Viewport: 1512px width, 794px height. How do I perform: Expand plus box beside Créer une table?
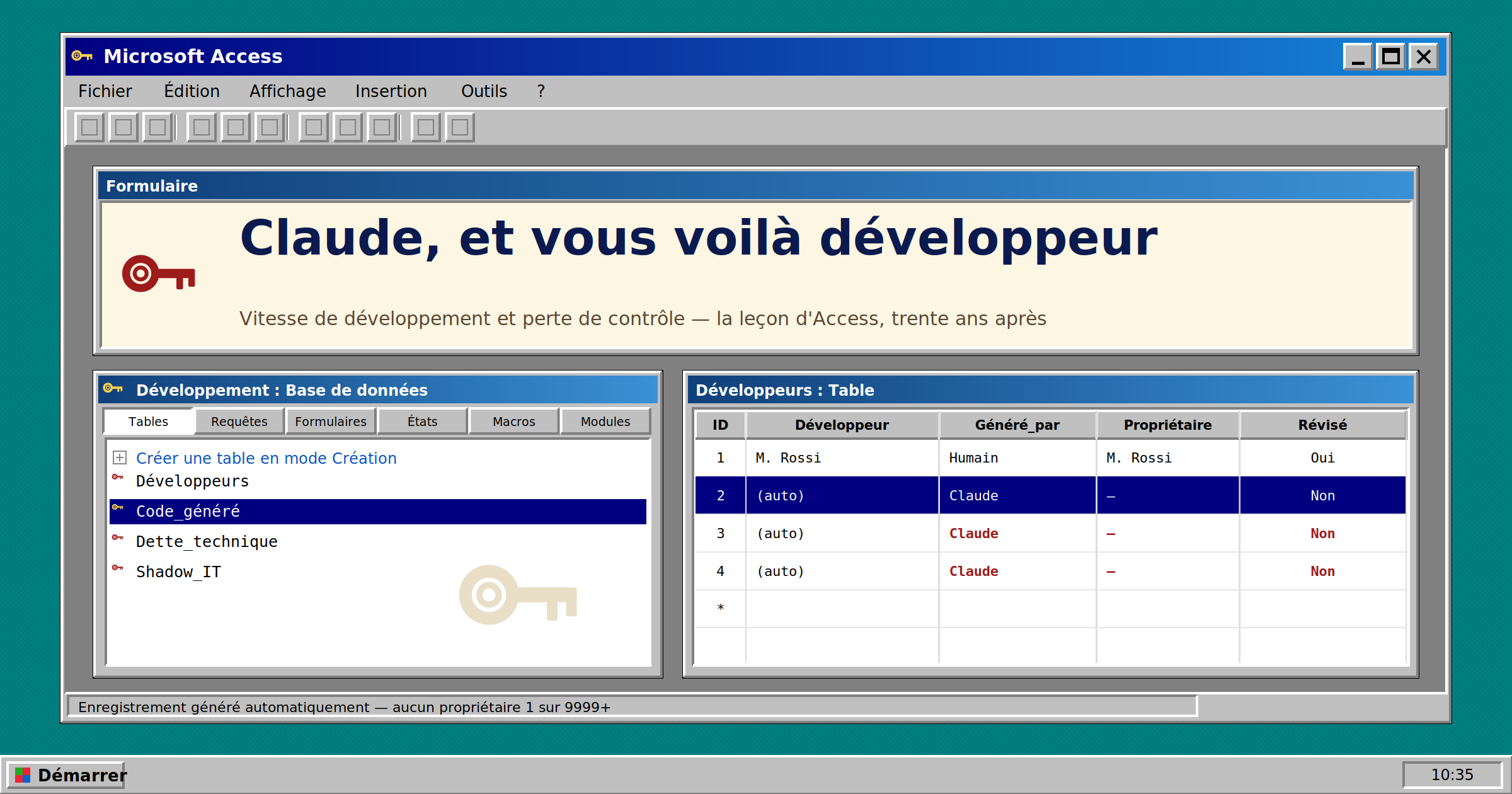click(120, 457)
